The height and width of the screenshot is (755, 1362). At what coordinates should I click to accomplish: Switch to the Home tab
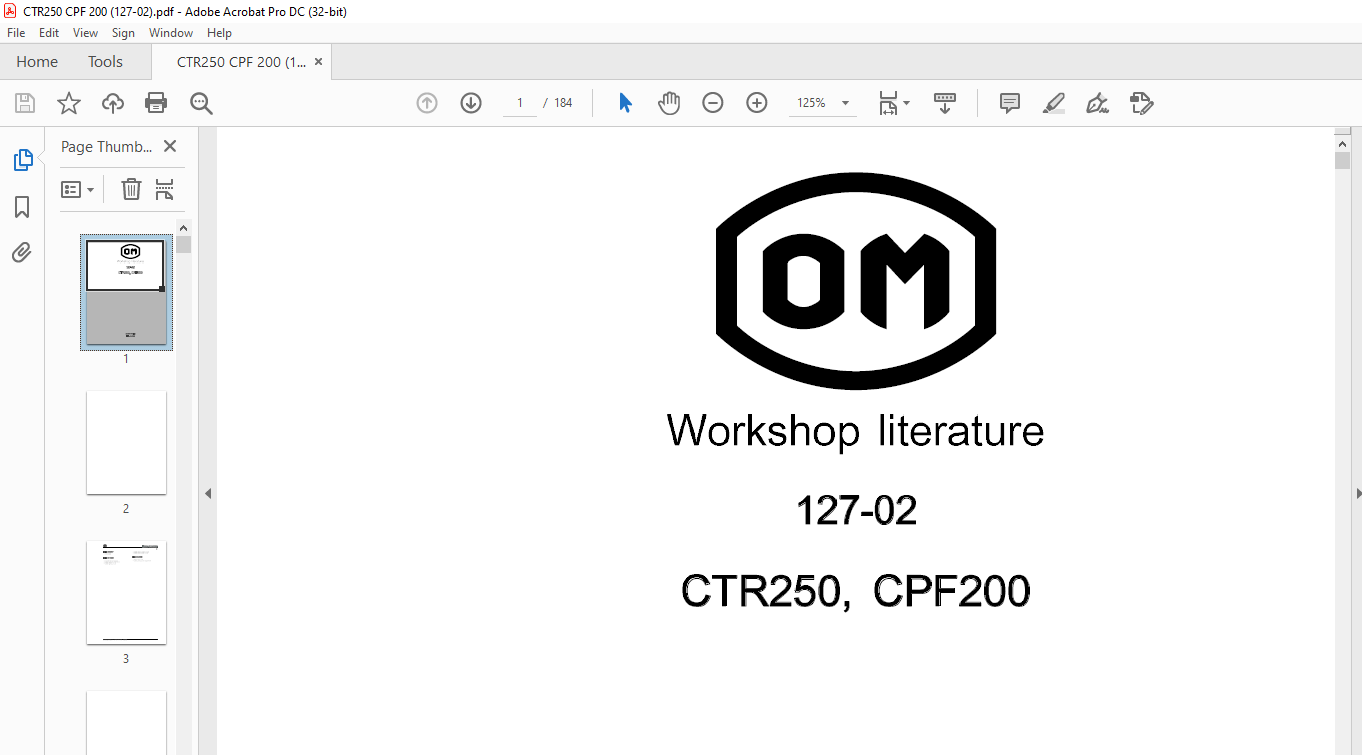pyautogui.click(x=37, y=61)
